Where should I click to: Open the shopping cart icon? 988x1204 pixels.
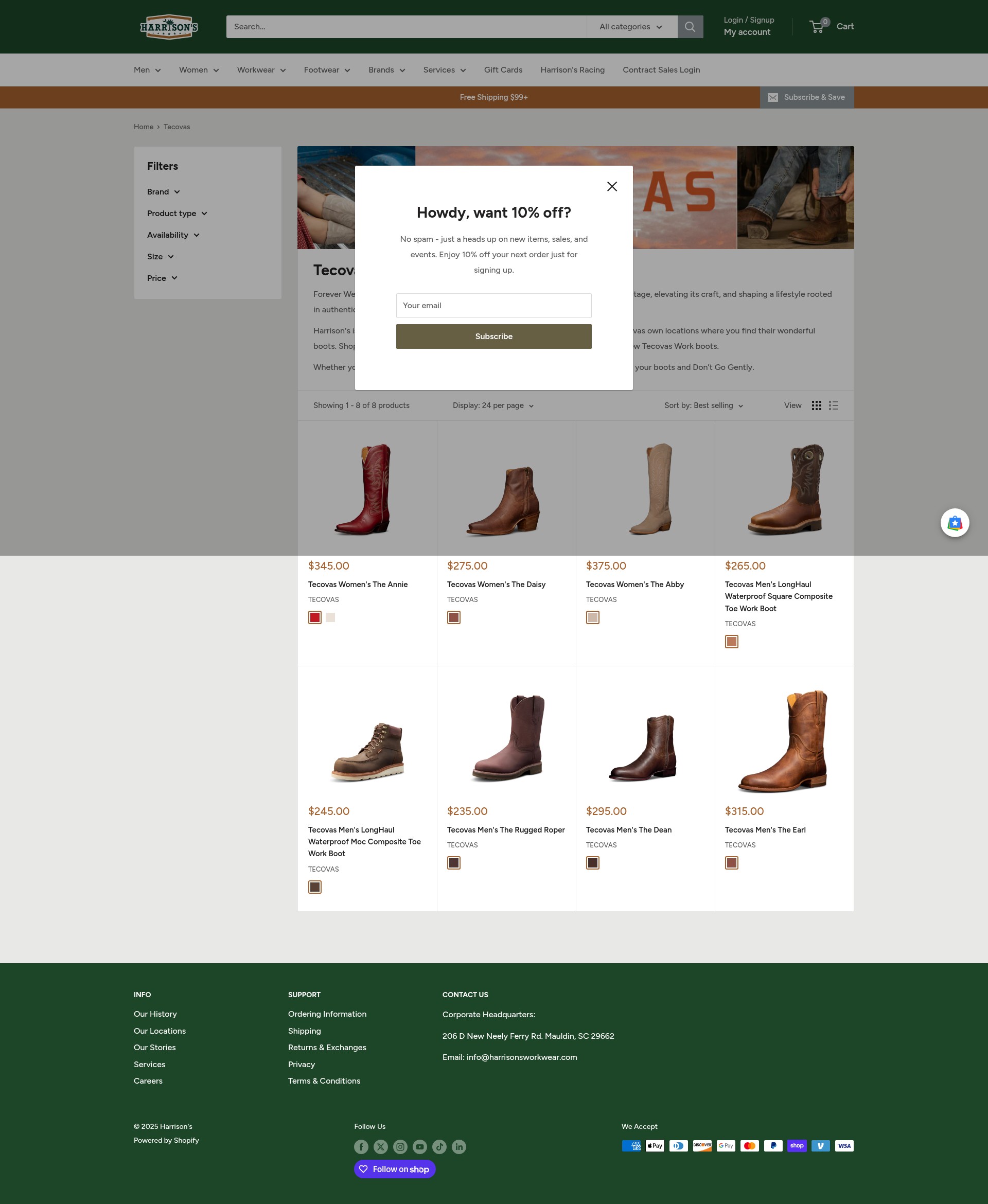point(817,27)
